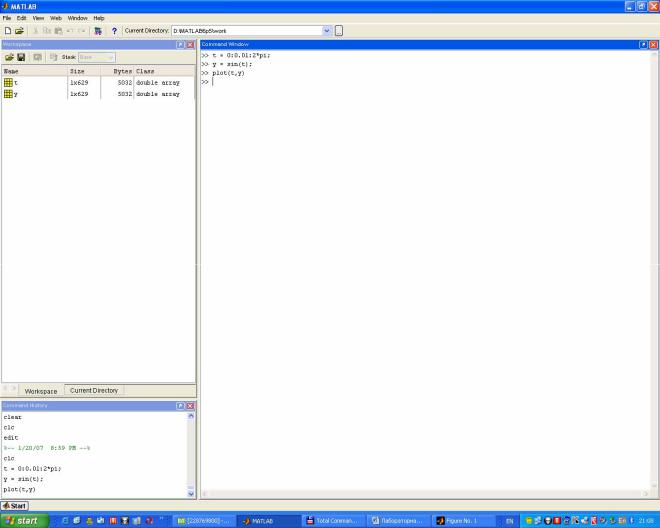Open the Help menu
Image resolution: width=660 pixels, height=528 pixels.
(x=99, y=18)
